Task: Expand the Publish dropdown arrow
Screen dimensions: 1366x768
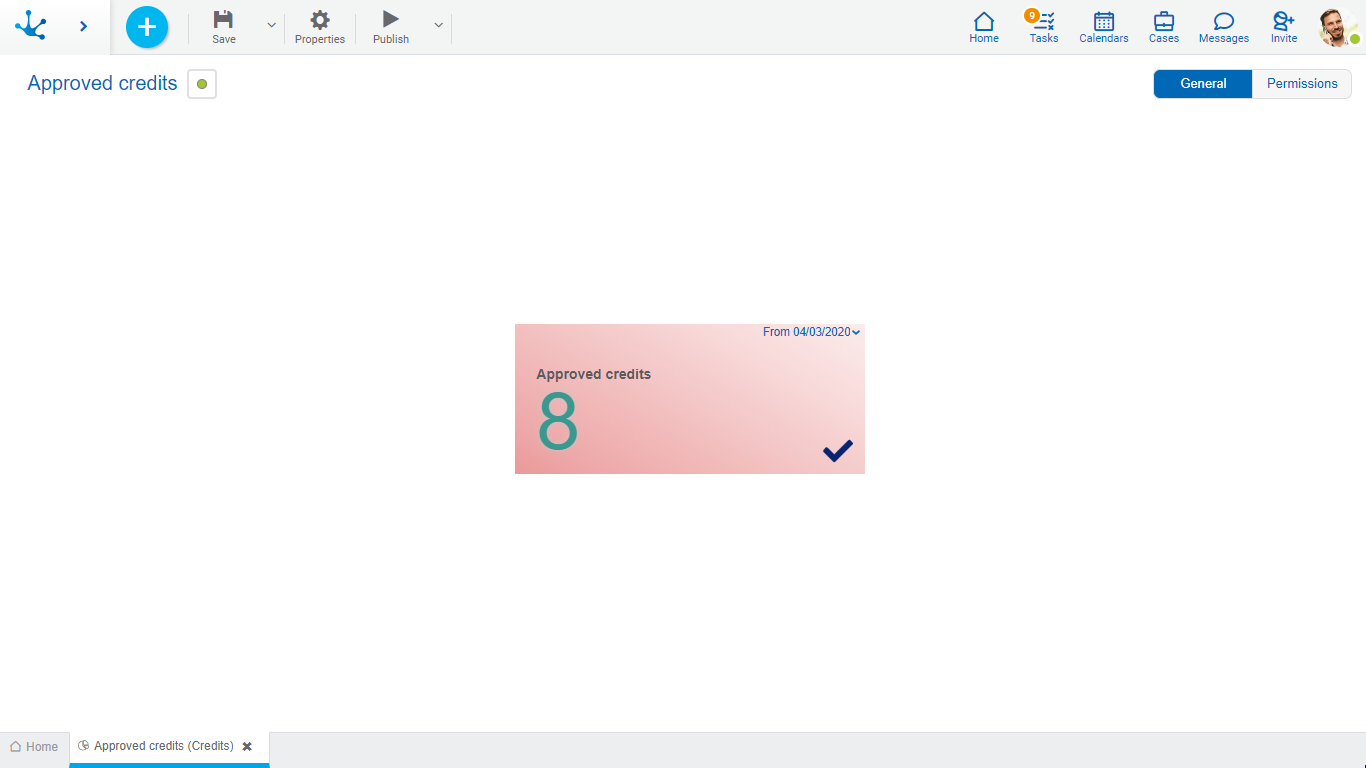Action: tap(438, 25)
